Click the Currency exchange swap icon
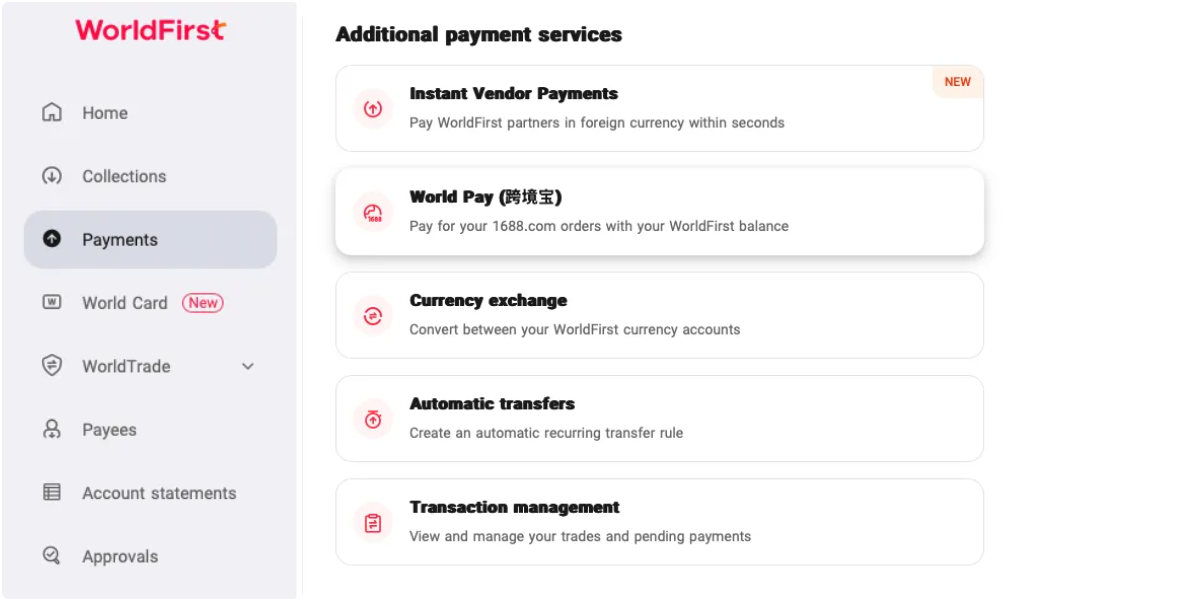1196x608 pixels. pos(373,315)
